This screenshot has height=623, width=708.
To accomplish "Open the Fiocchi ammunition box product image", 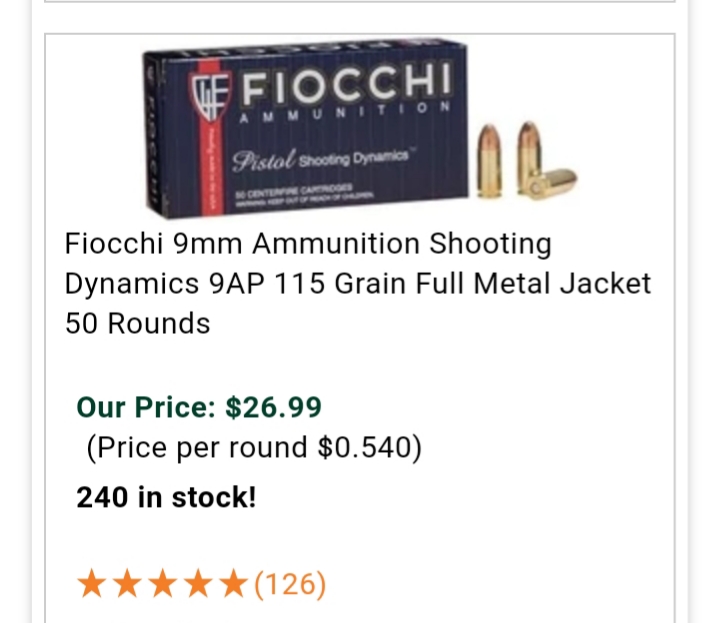I will click(x=360, y=129).
